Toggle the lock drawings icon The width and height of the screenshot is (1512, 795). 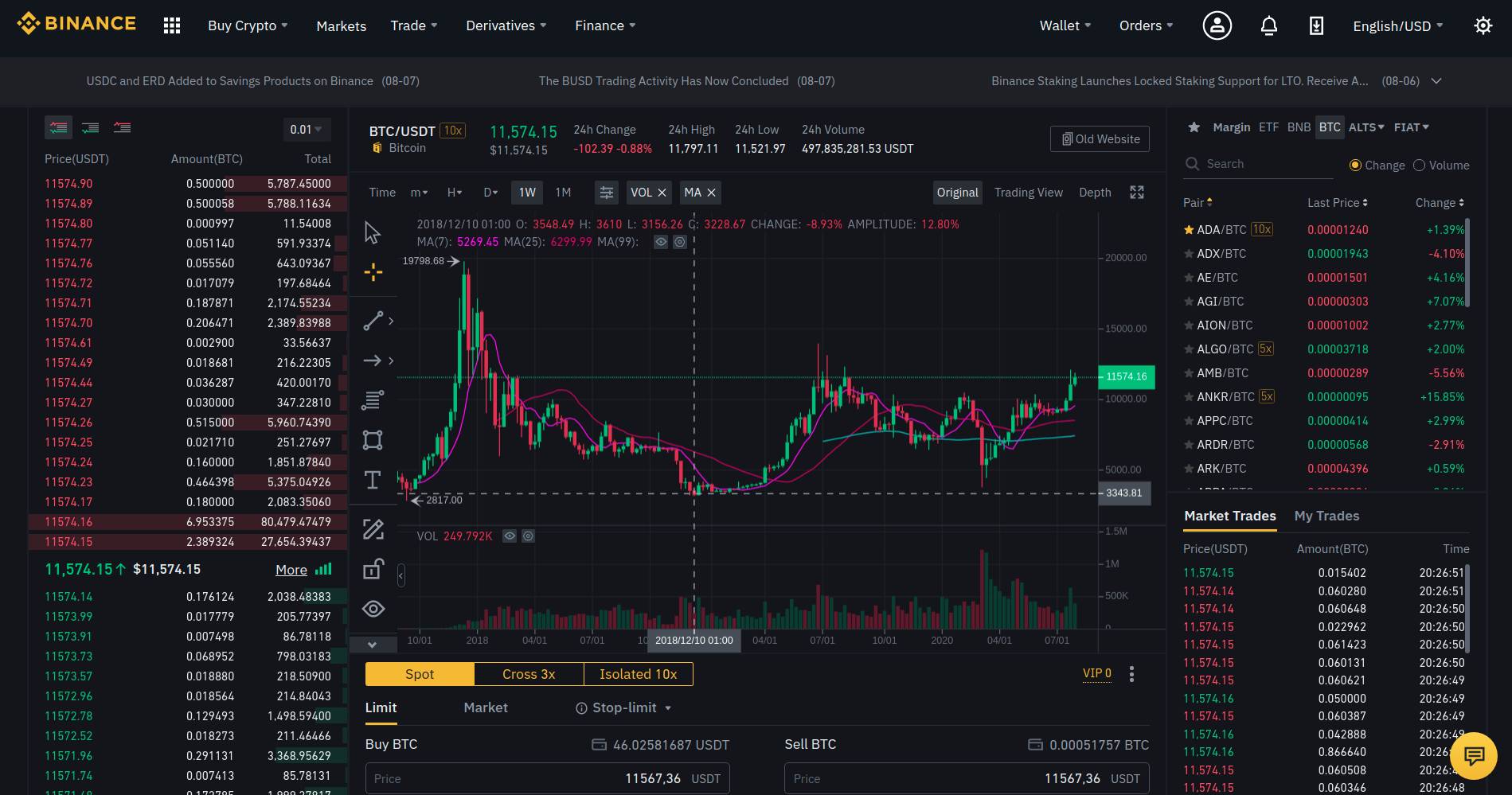[373, 569]
